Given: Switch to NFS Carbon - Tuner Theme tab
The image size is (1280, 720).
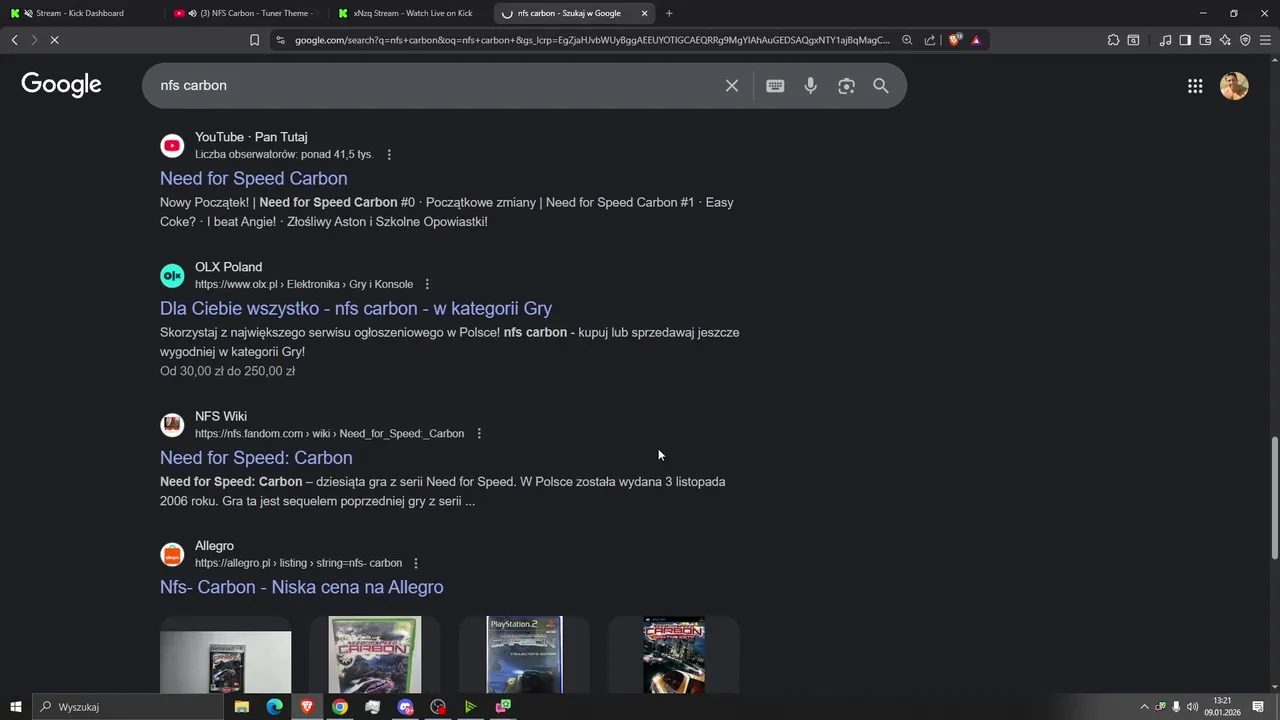Looking at the screenshot, I should pos(246,13).
